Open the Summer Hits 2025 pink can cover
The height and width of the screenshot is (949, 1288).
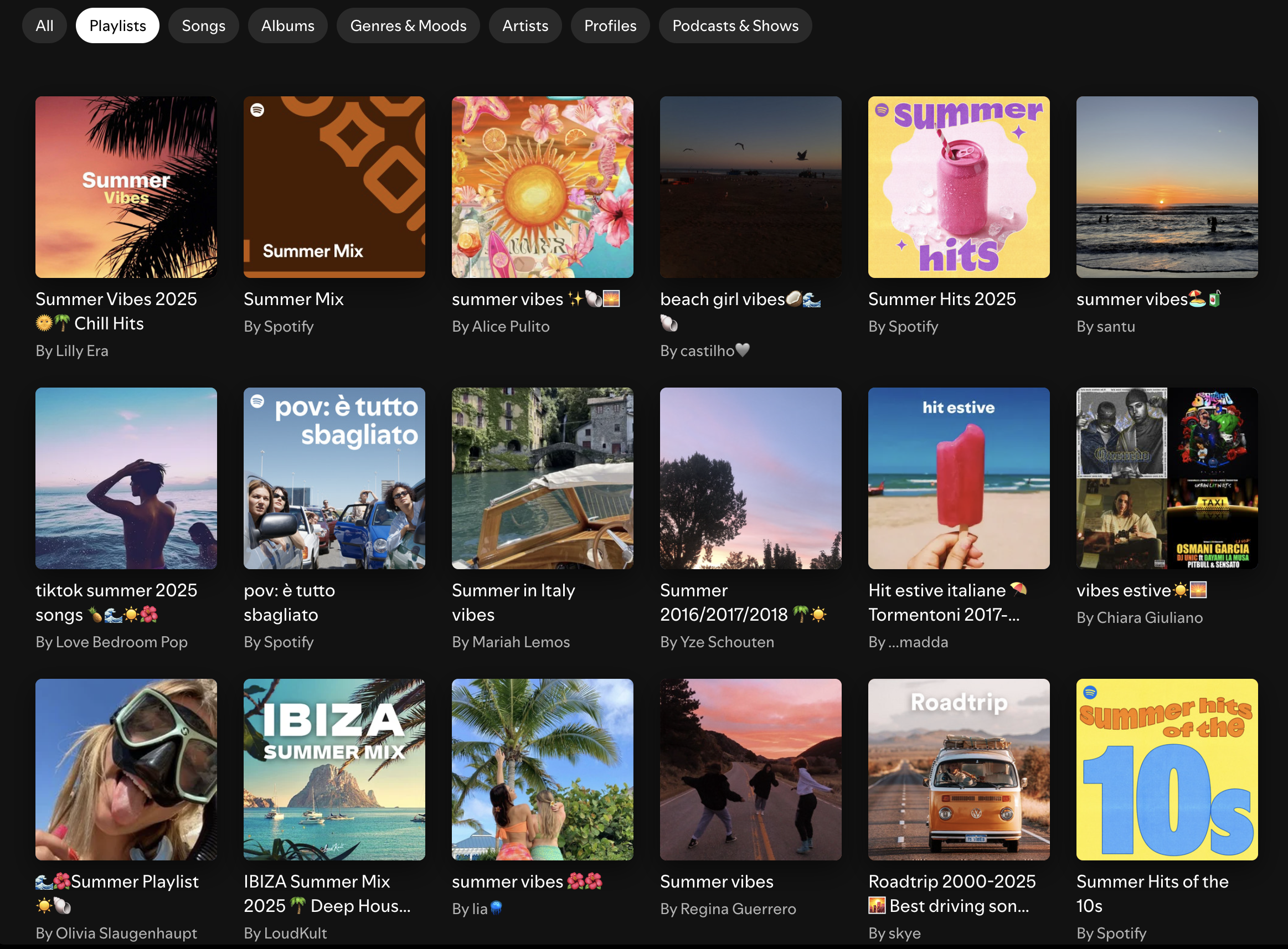pyautogui.click(x=959, y=187)
